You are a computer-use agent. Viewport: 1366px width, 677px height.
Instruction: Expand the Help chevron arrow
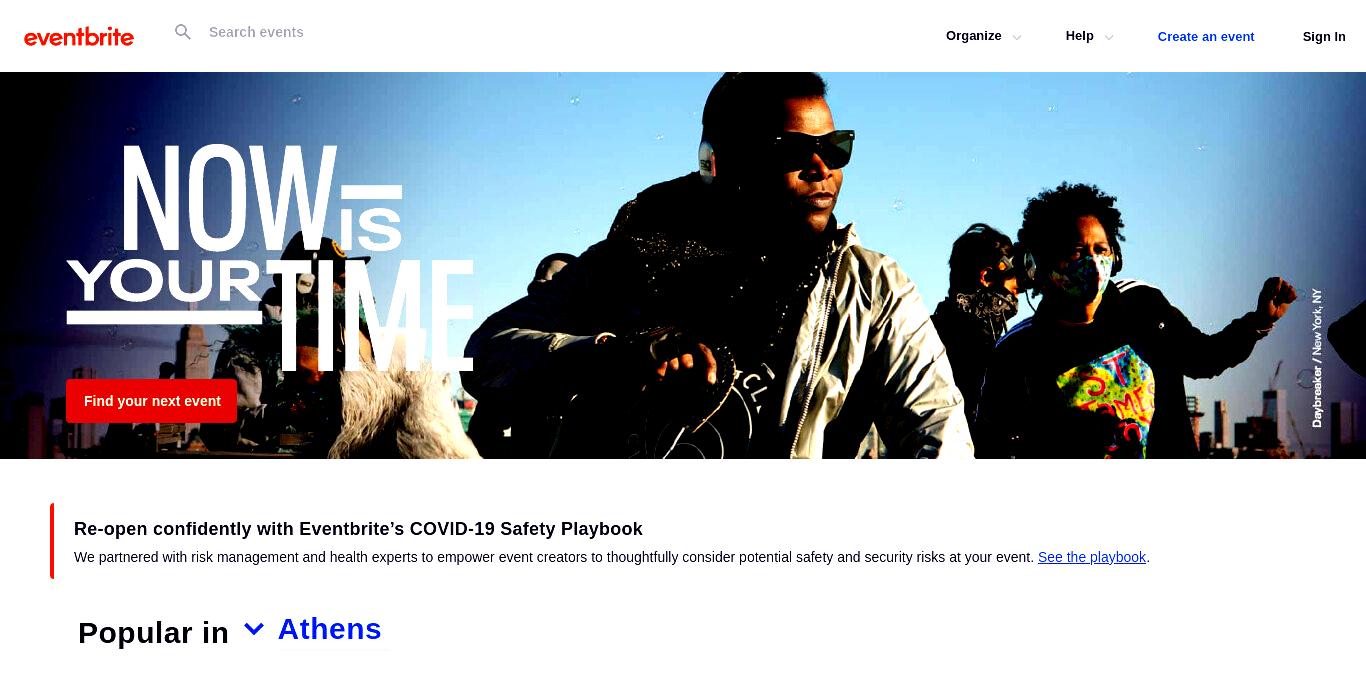click(1109, 37)
